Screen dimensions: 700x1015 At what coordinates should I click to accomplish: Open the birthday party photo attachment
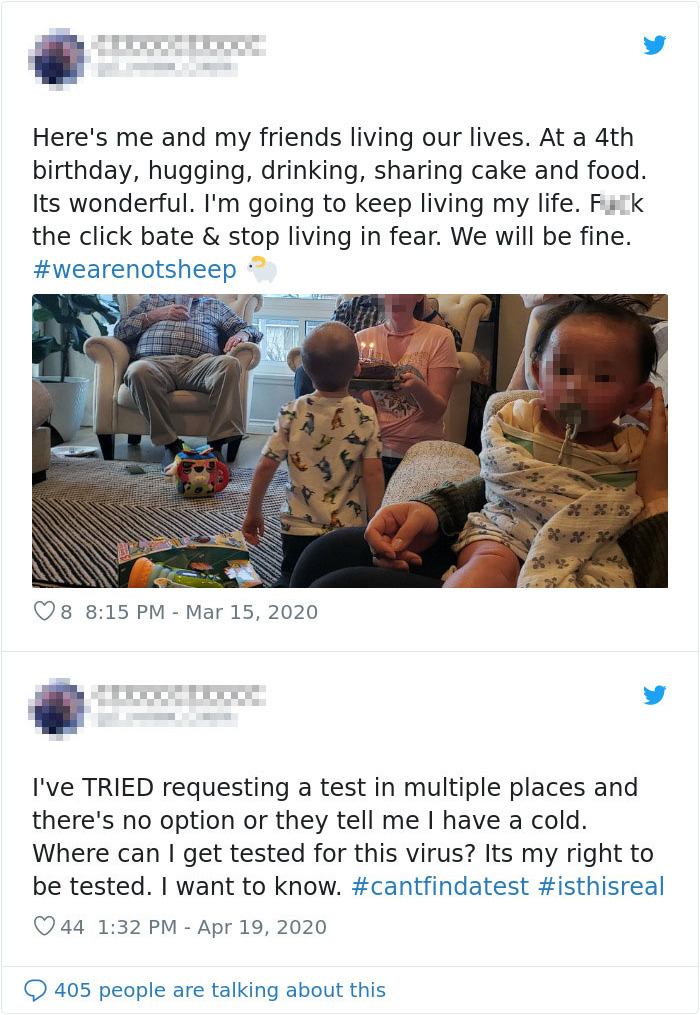350,440
